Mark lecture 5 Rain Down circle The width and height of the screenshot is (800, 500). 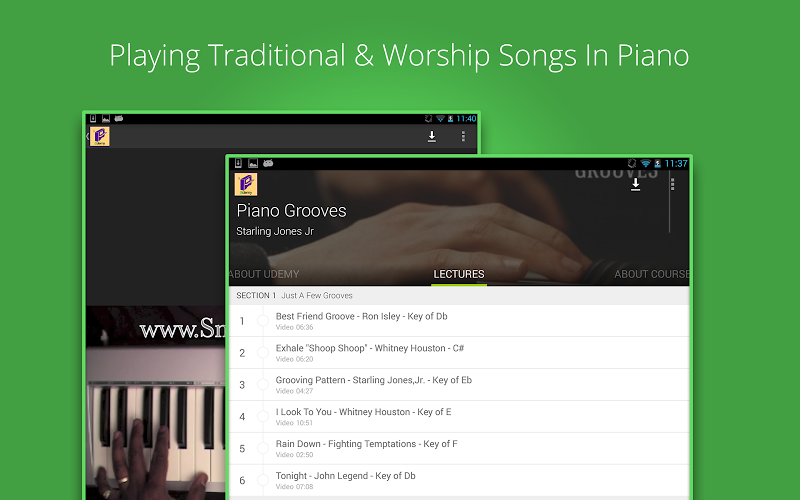pyautogui.click(x=263, y=448)
